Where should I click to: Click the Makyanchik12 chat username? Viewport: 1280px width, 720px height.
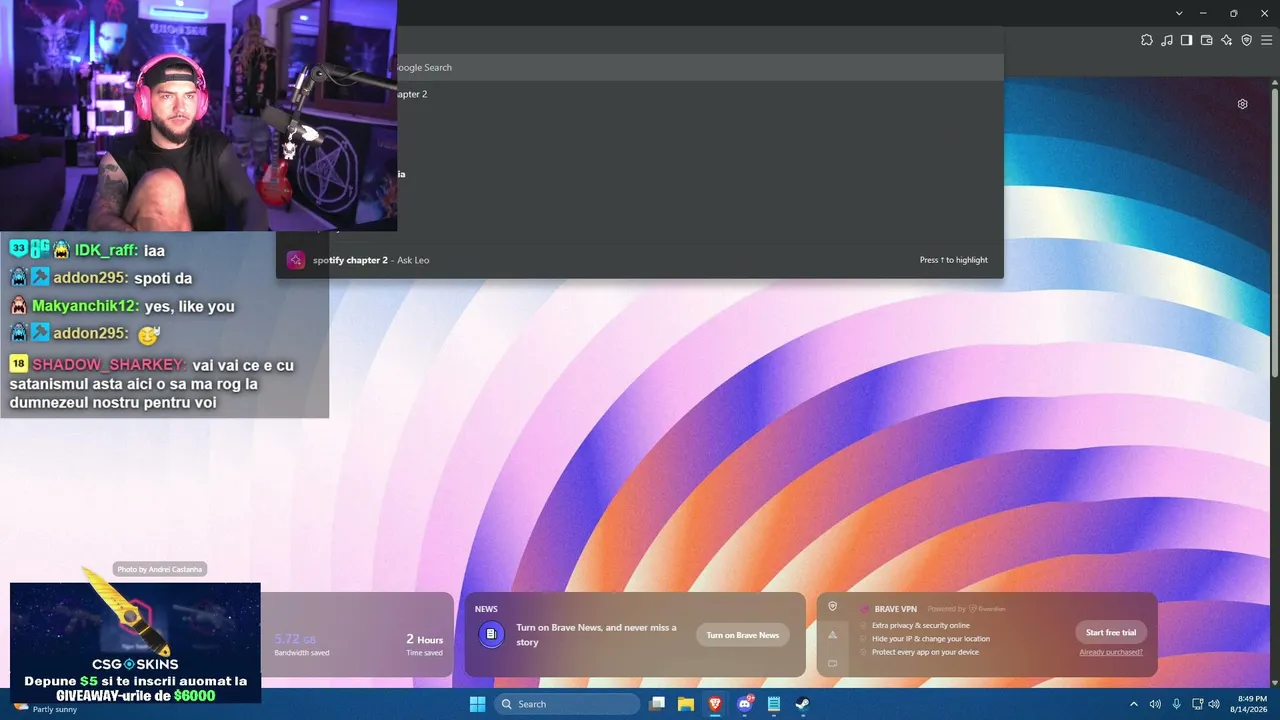click(x=86, y=306)
